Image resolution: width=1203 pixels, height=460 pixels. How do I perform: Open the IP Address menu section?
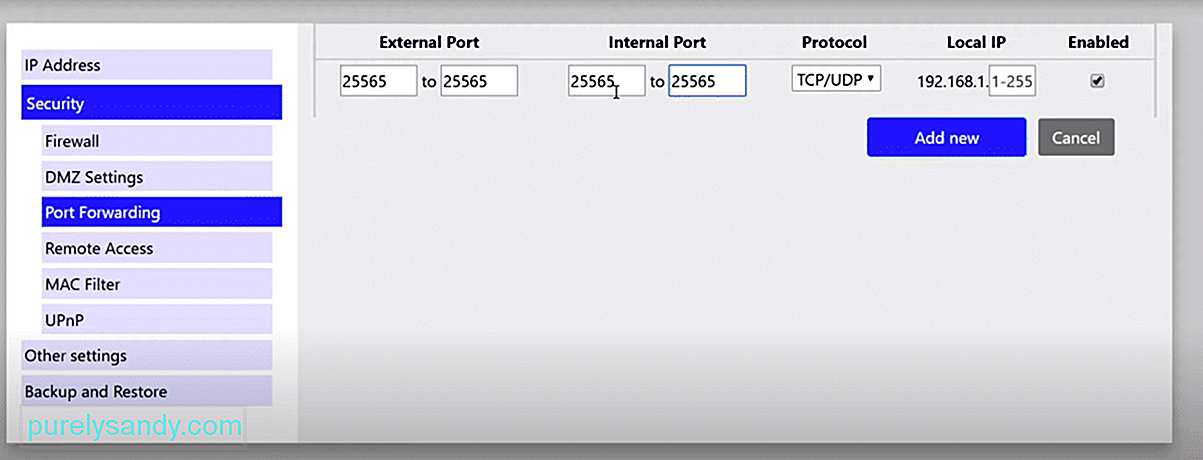click(x=147, y=65)
